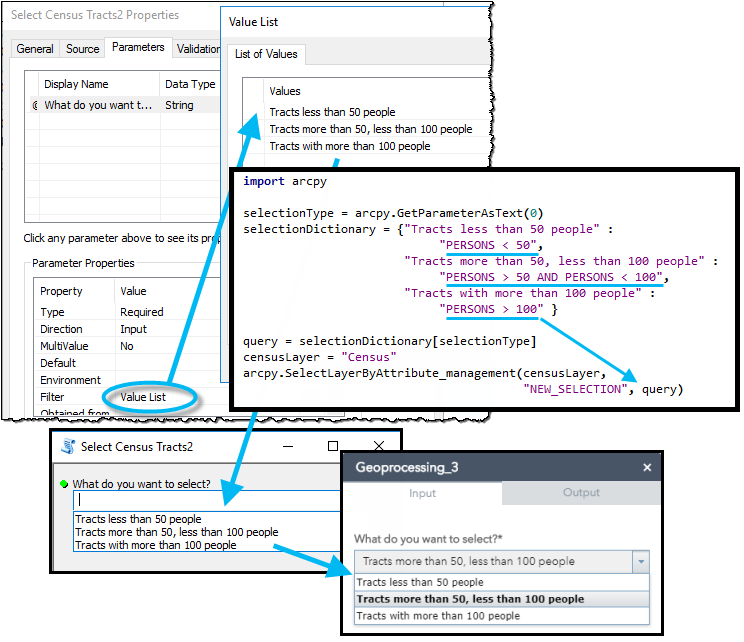Close the Select Census Tracts2 window

pyautogui.click(x=379, y=446)
